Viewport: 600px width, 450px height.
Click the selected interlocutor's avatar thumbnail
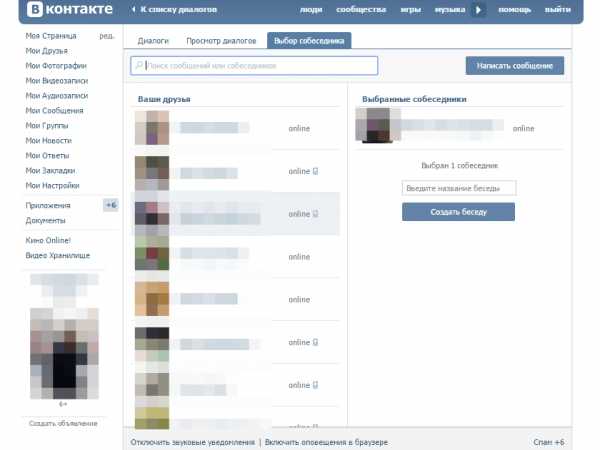coord(378,125)
